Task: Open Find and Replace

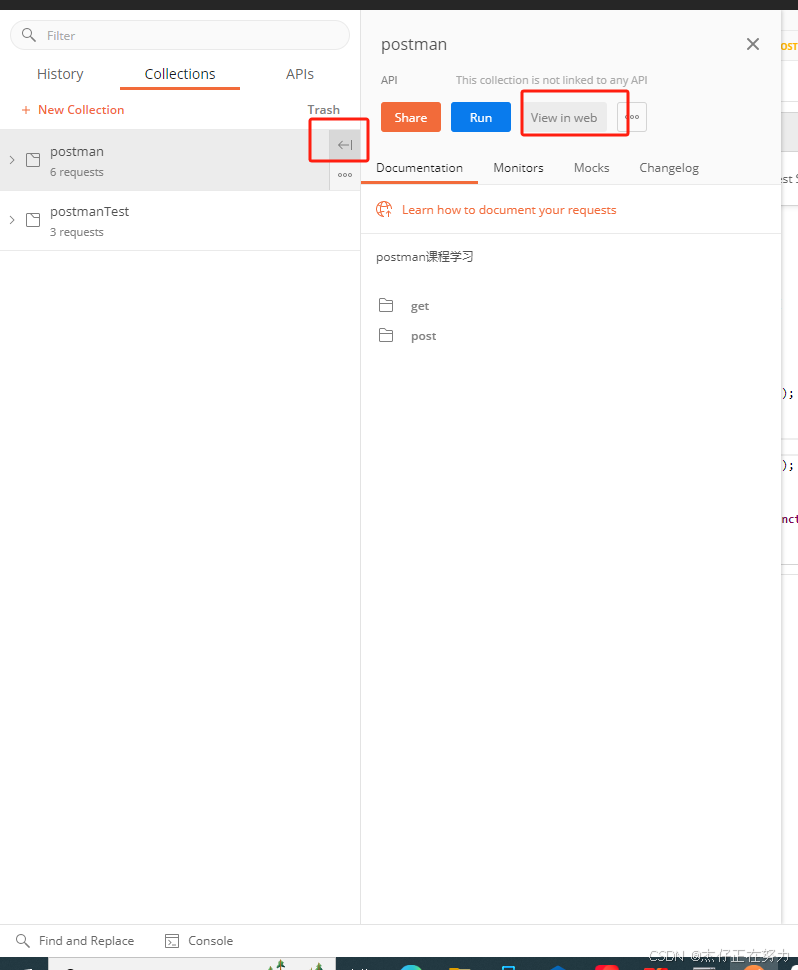Action: pos(87,940)
